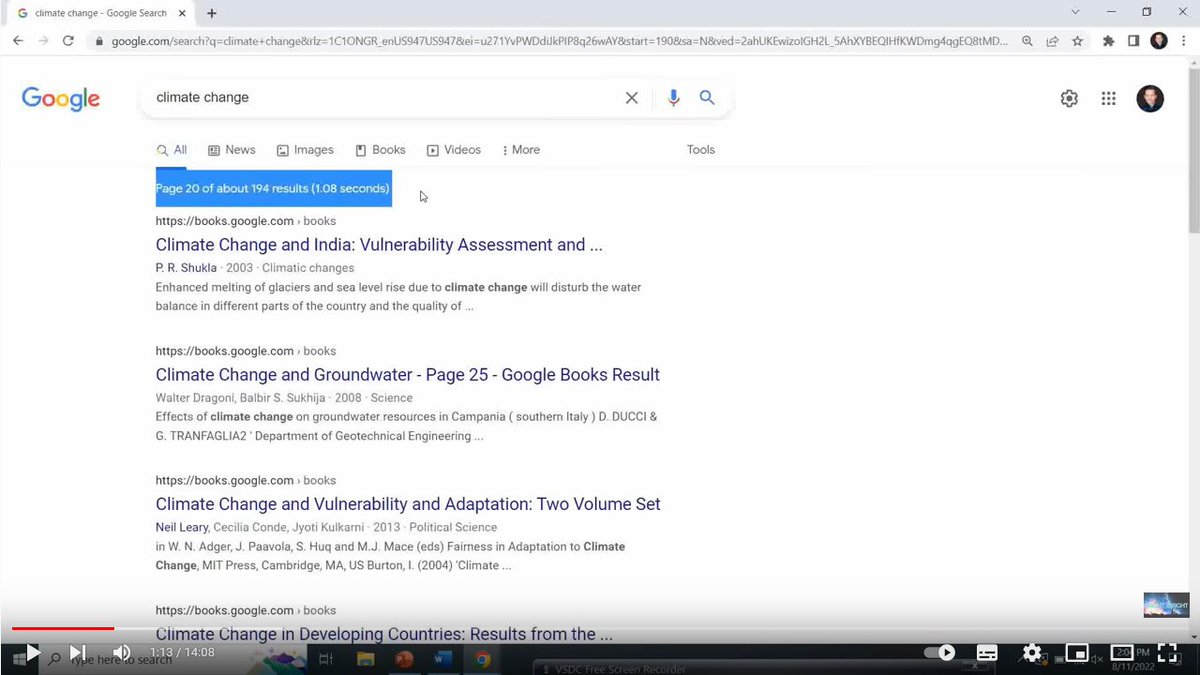Select the All results tab

point(172,150)
